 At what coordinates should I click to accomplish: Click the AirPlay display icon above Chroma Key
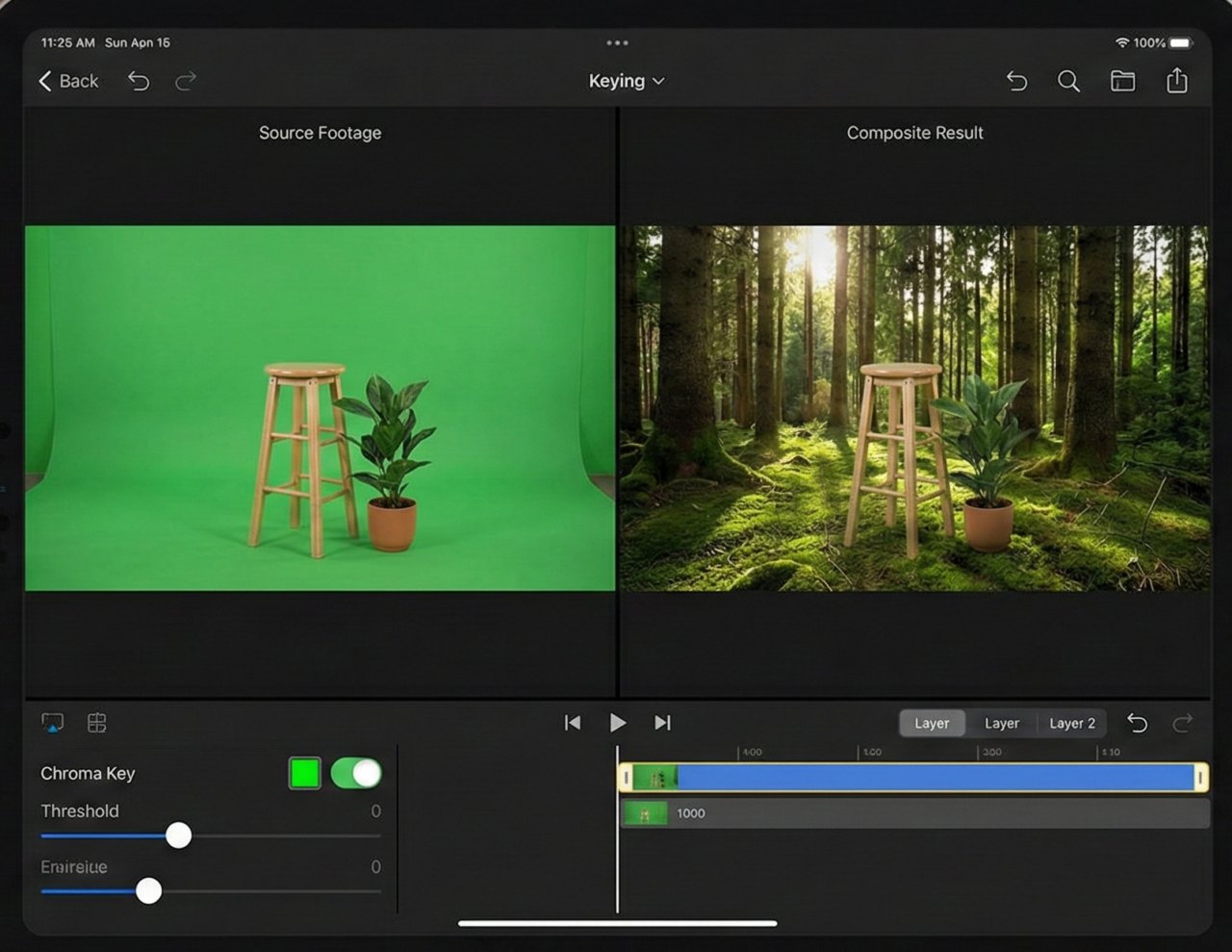pyautogui.click(x=53, y=723)
